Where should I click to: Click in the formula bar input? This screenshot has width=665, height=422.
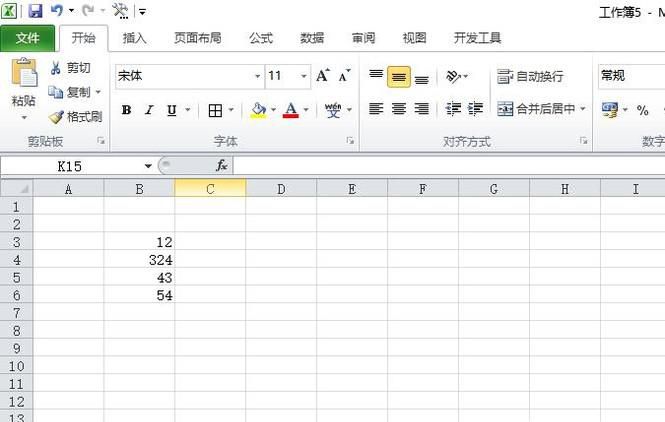click(449, 165)
